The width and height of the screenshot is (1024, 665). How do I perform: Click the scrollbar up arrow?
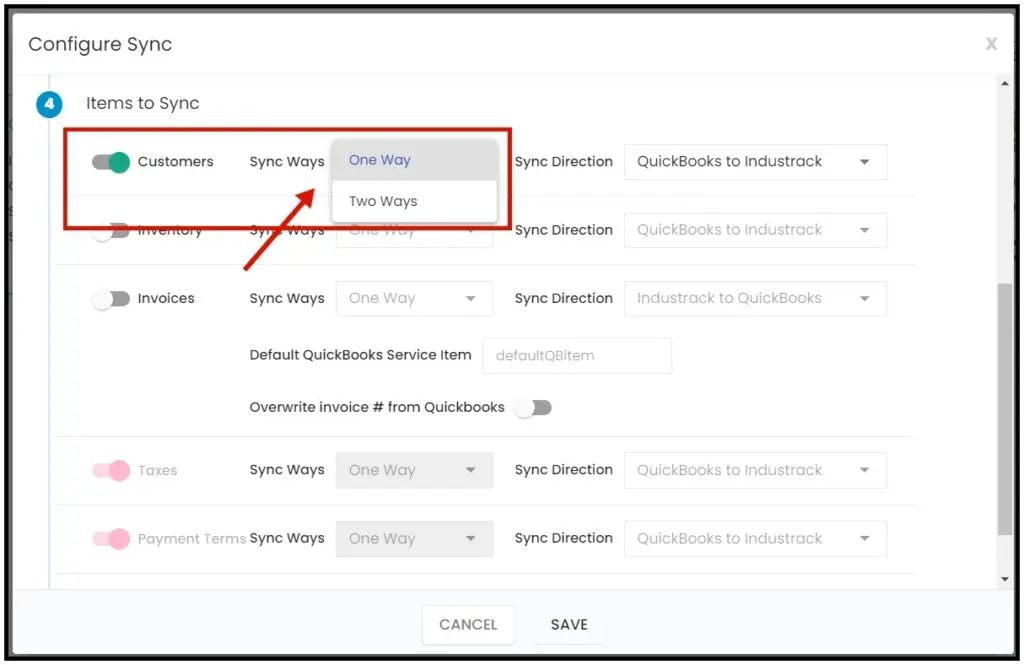click(1004, 84)
